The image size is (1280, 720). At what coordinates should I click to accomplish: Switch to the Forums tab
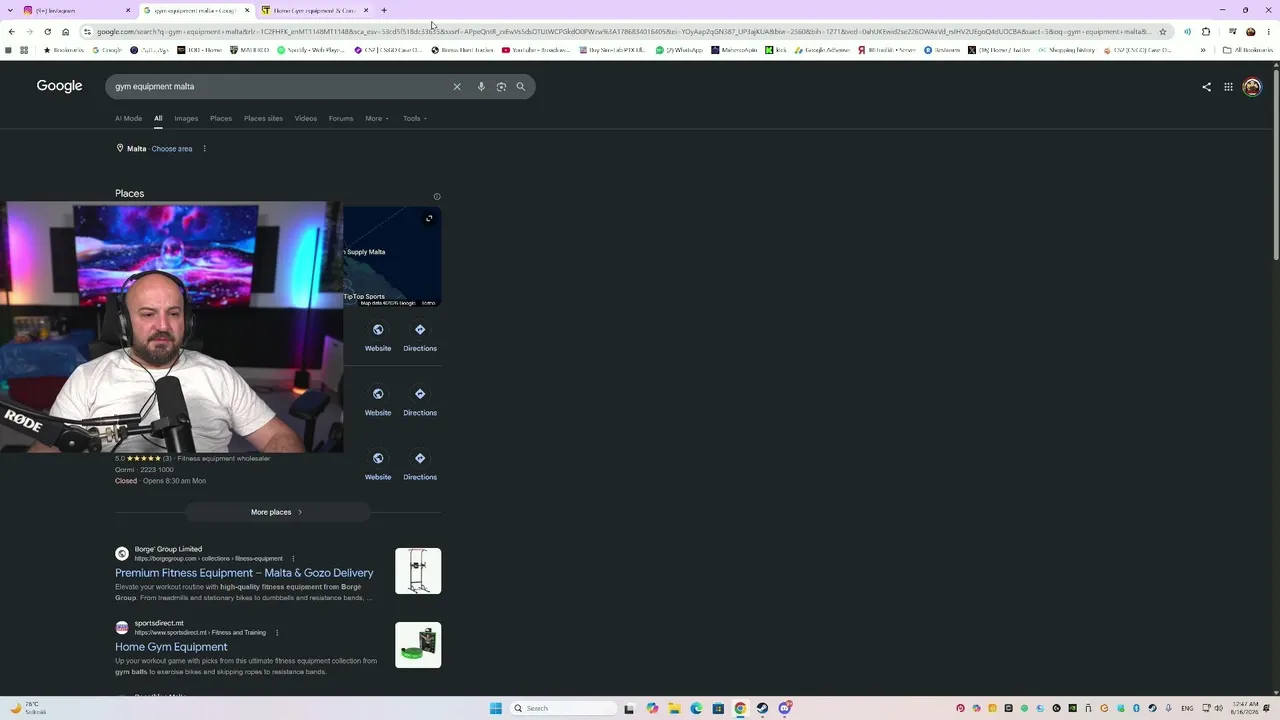341,119
